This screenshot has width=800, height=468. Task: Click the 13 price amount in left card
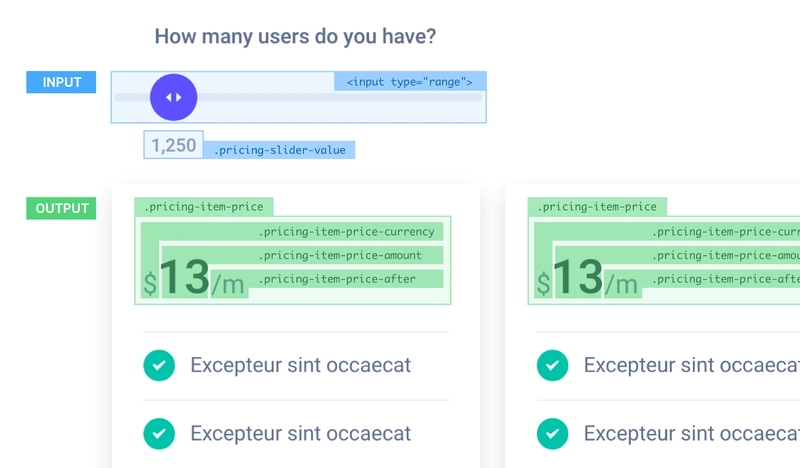(184, 278)
